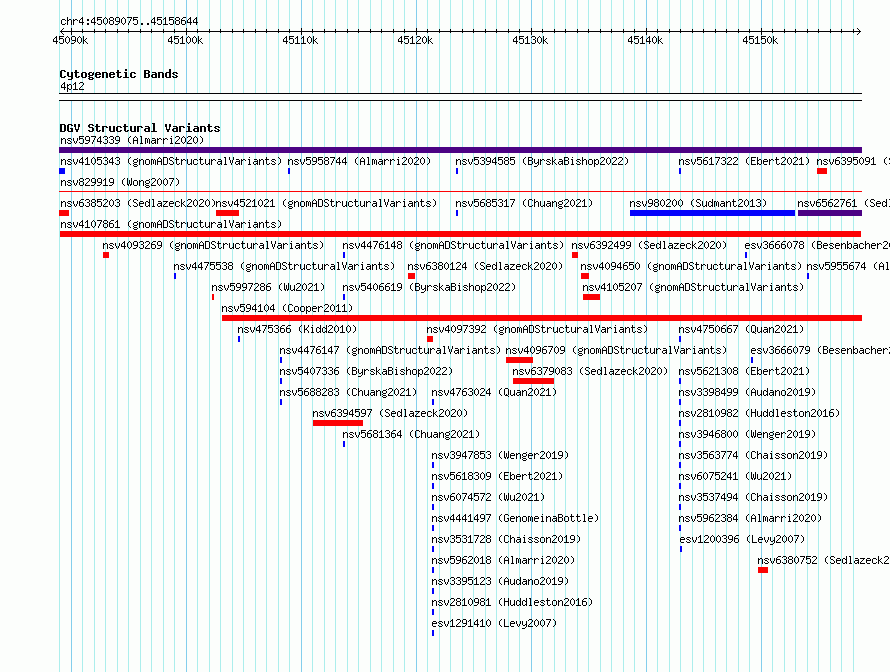
Task: Click nsv829919 (Wong2007) label
Action: click(x=120, y=182)
